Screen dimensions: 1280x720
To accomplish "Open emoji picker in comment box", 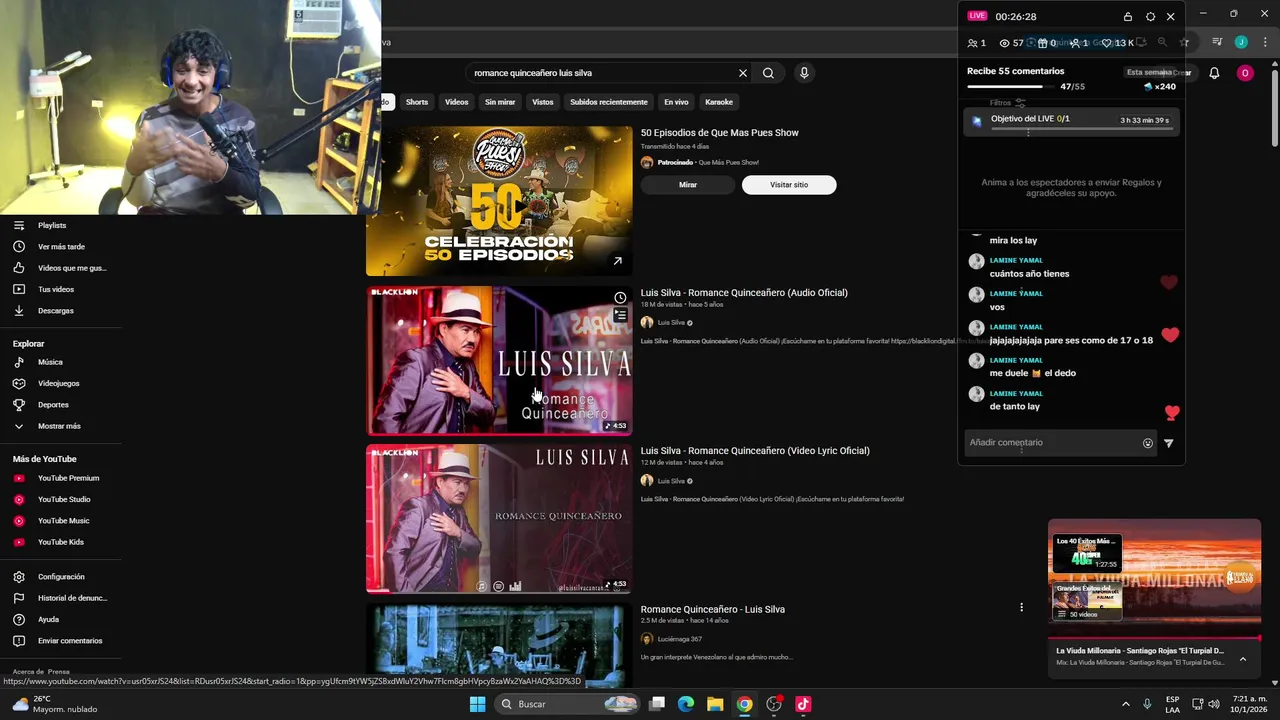I will pyautogui.click(x=1148, y=443).
